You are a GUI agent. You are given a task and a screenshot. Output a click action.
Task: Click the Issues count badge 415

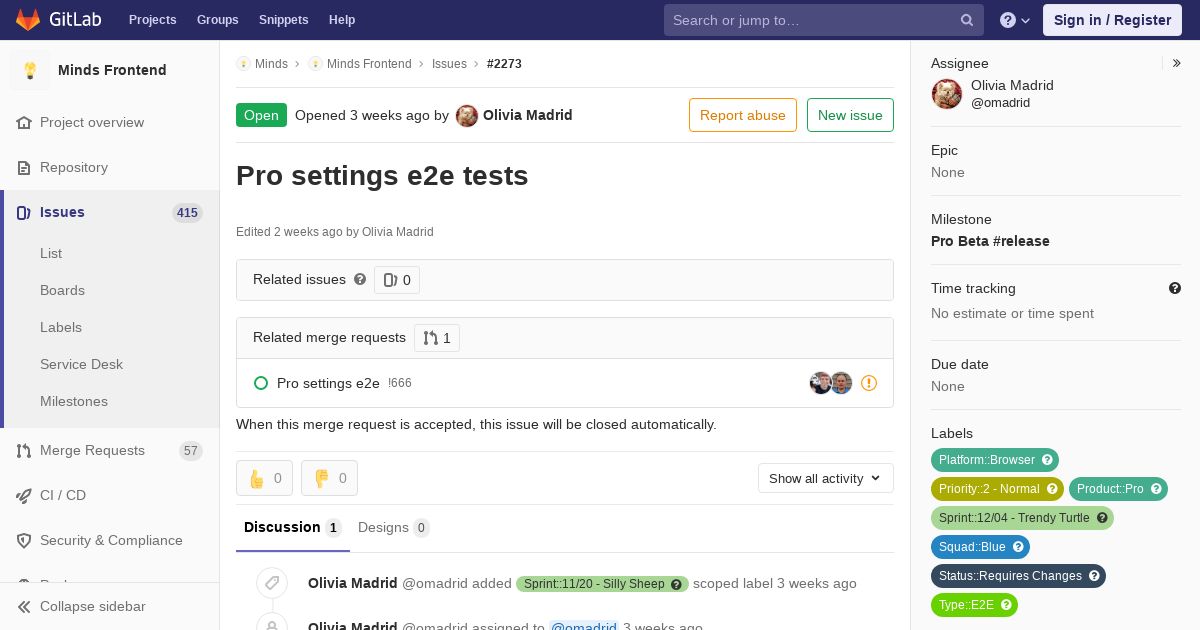187,213
